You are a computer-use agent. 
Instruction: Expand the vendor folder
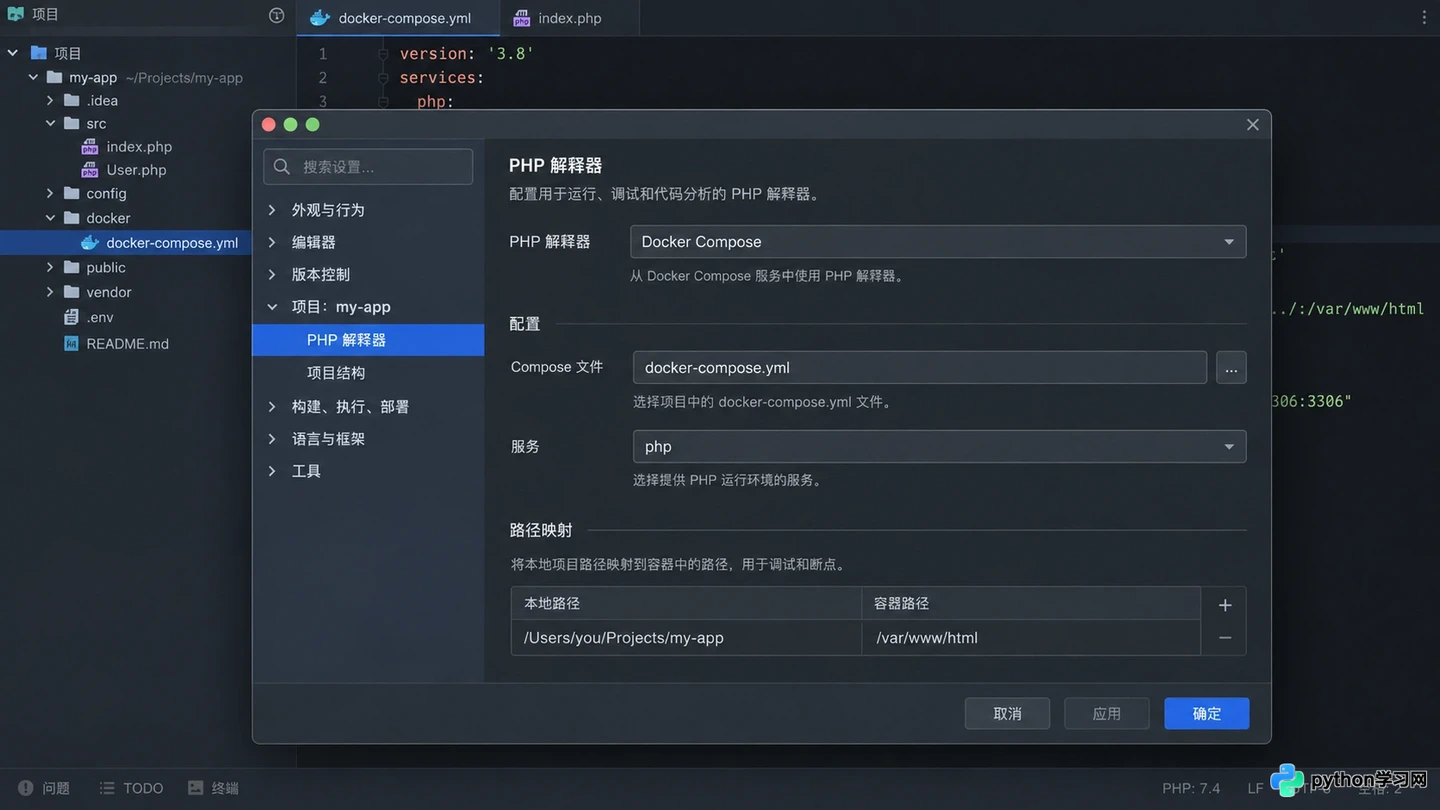click(x=50, y=292)
